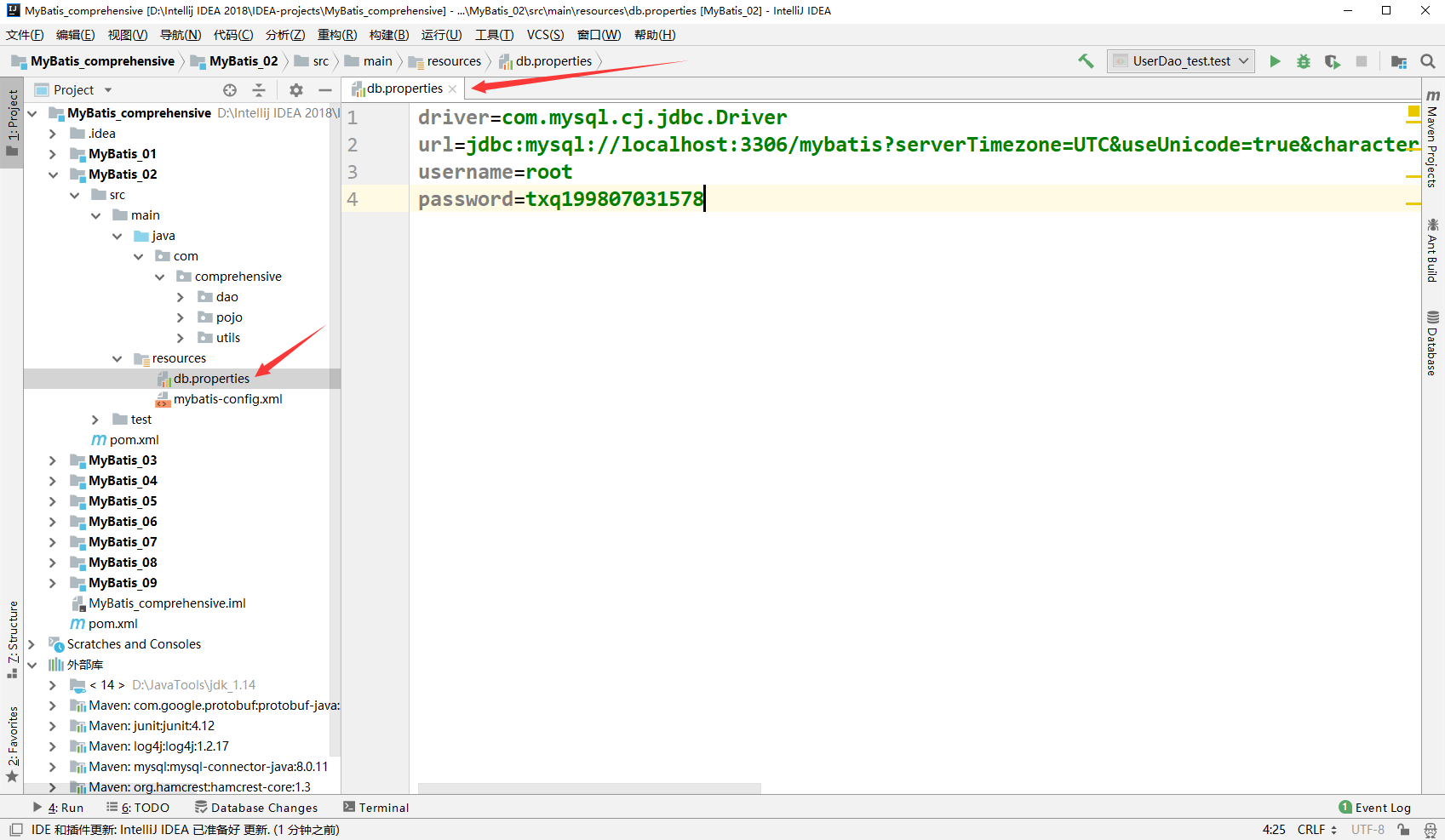
Task: Collapse the resources folder
Action: [x=117, y=358]
